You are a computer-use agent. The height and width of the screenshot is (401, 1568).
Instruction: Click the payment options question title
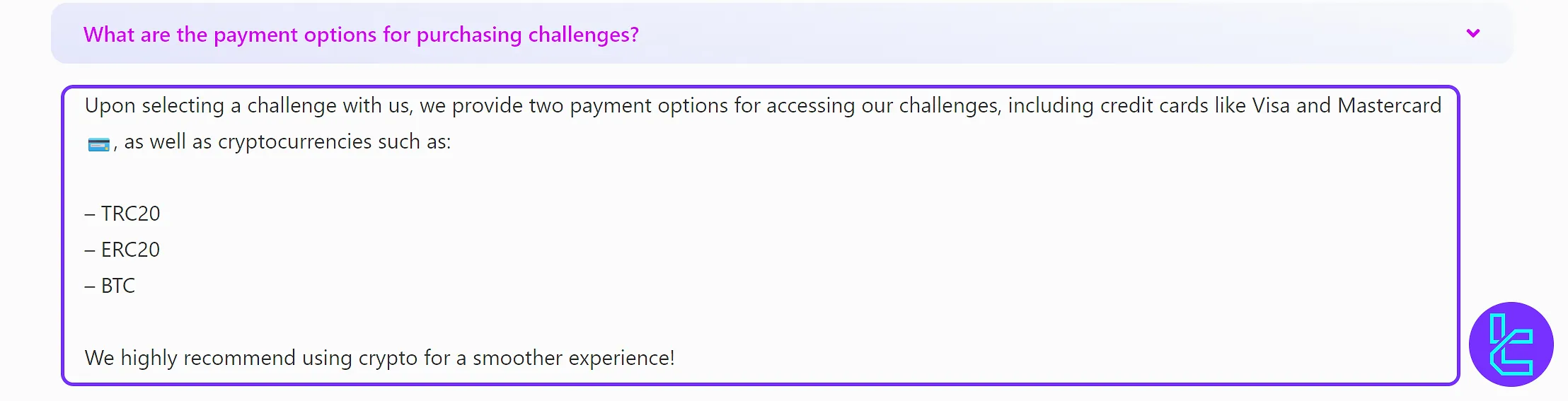coord(361,35)
